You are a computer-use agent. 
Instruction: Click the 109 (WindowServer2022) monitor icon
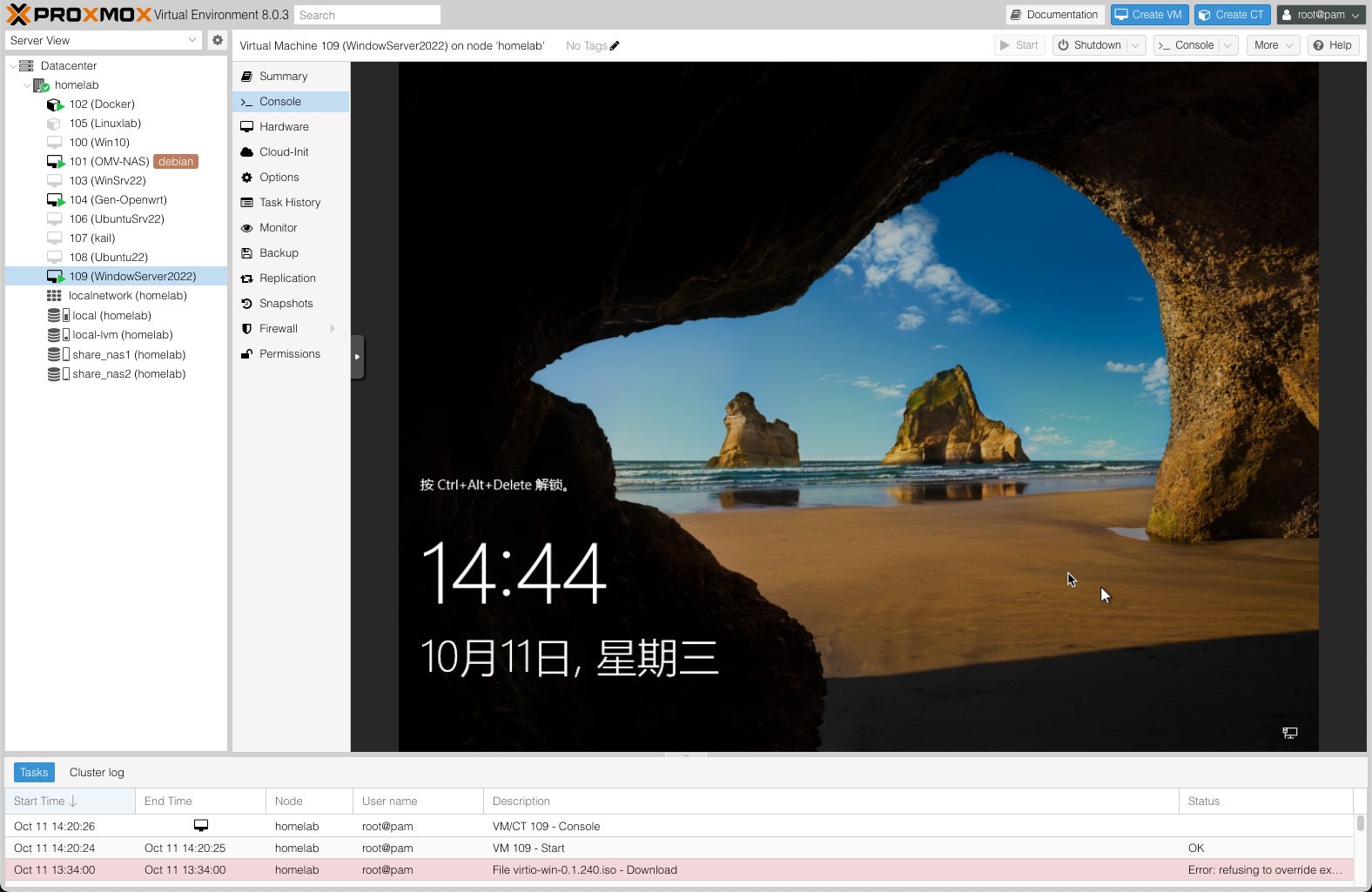[56, 277]
